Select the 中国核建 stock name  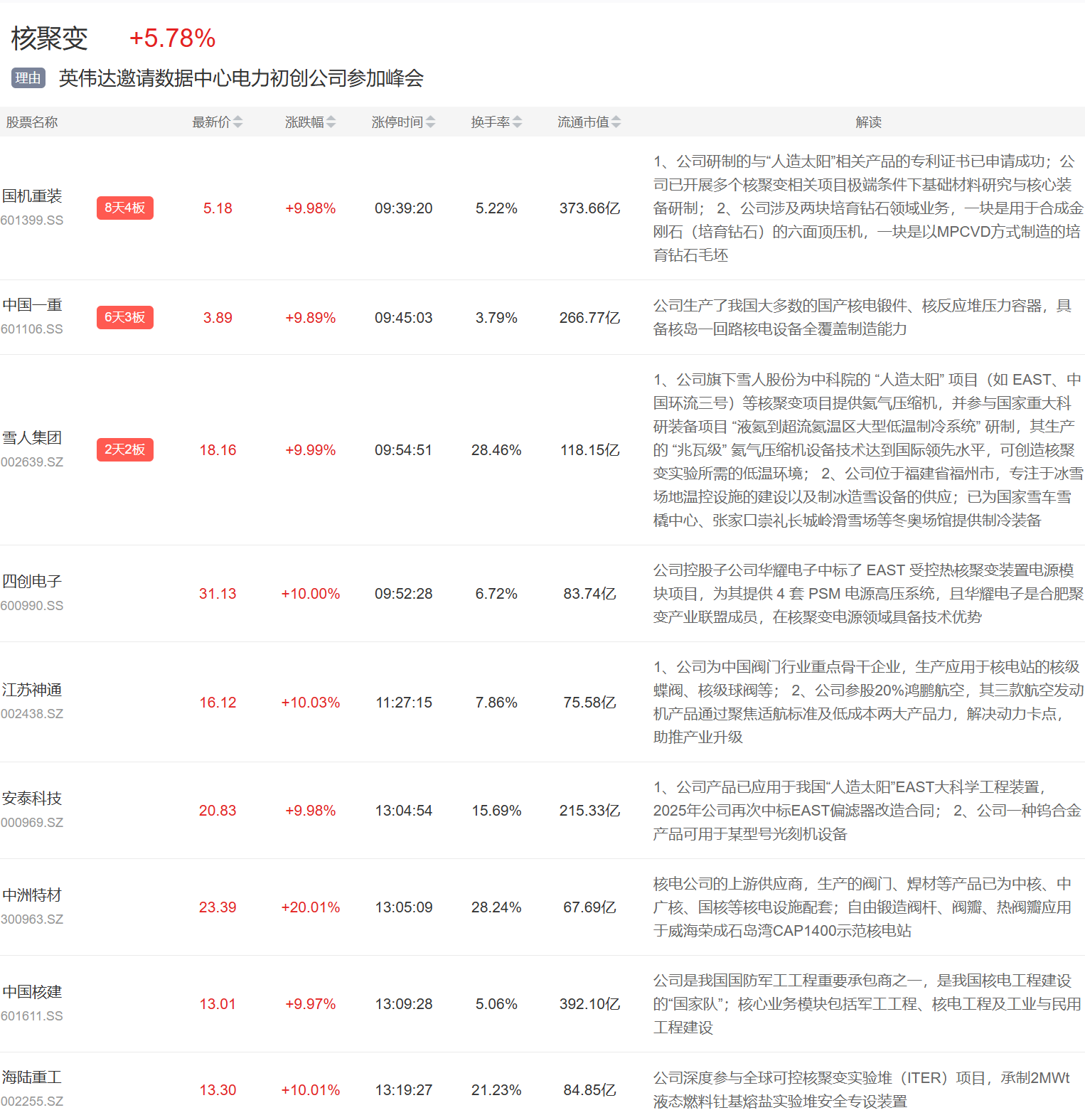click(32, 992)
